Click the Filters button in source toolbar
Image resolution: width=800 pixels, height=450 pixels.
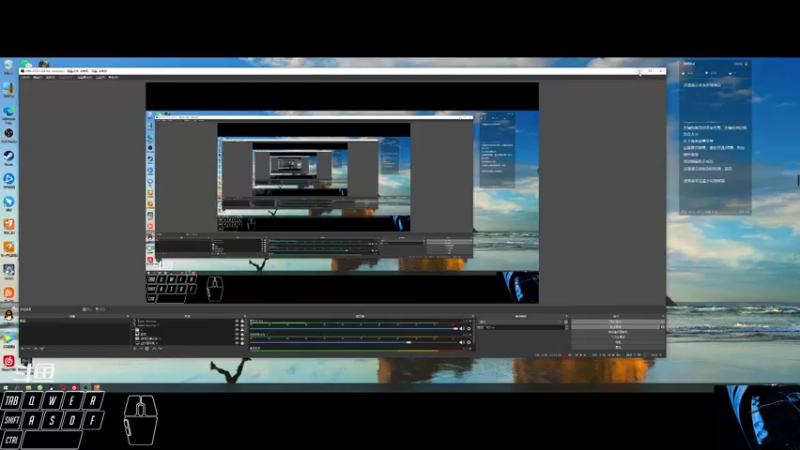[x=101, y=309]
